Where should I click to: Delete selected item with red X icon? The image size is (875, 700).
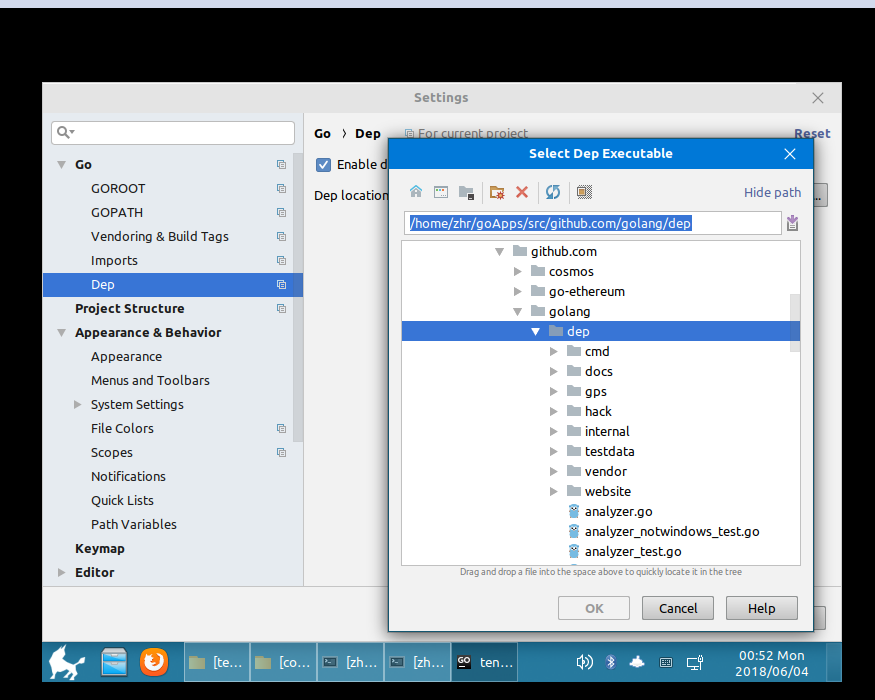point(522,192)
